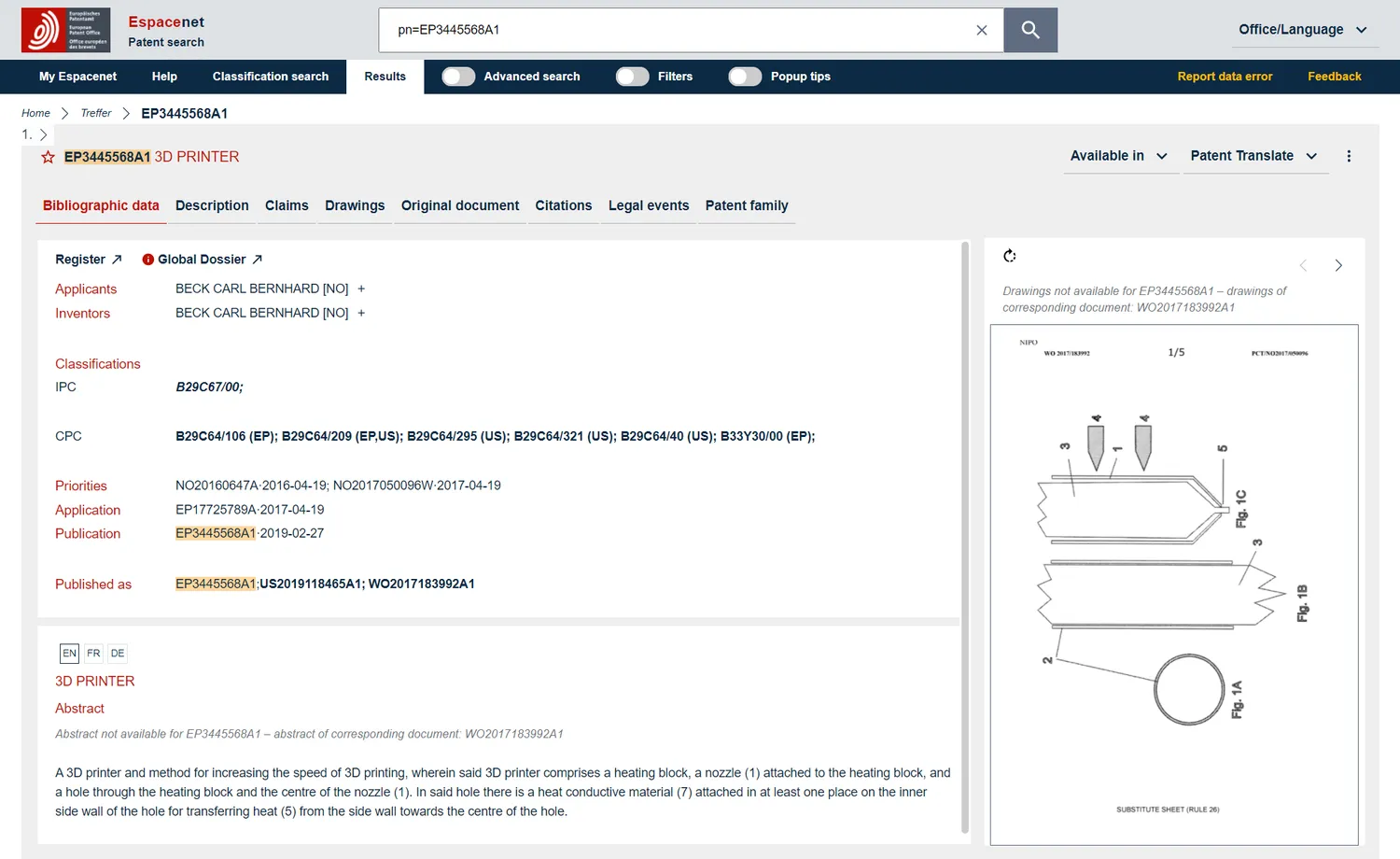Screen dimensions: 1400x859
Task: Click the magnifying glass search button
Action: click(1030, 30)
